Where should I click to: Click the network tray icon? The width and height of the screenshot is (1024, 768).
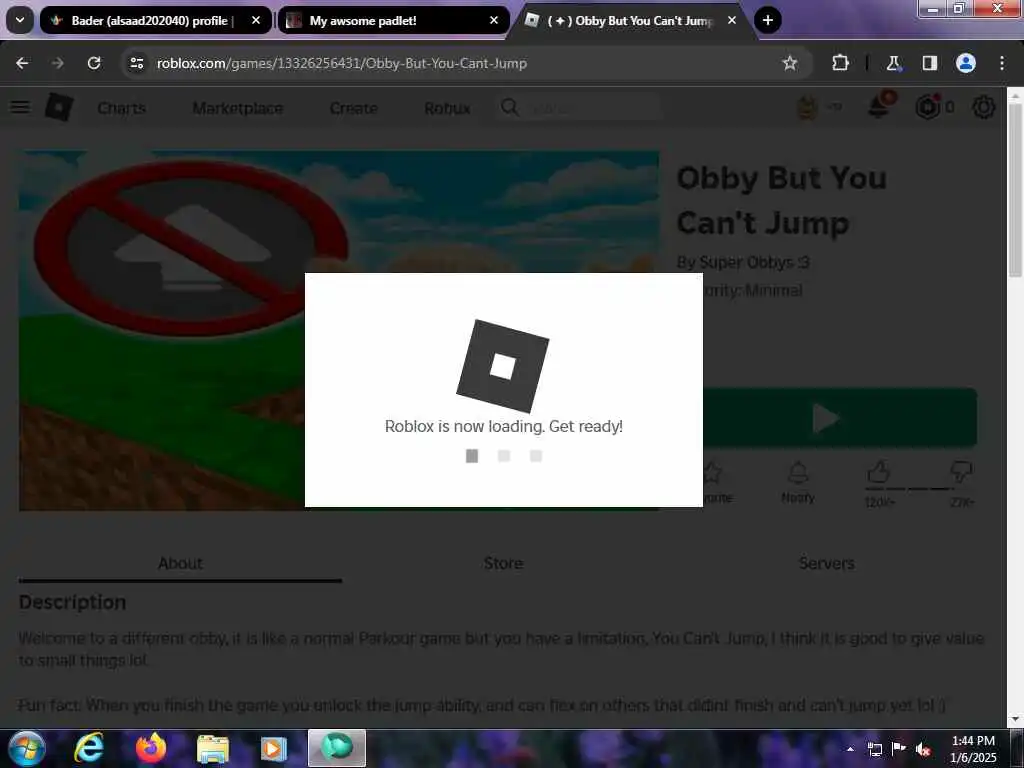pos(875,749)
